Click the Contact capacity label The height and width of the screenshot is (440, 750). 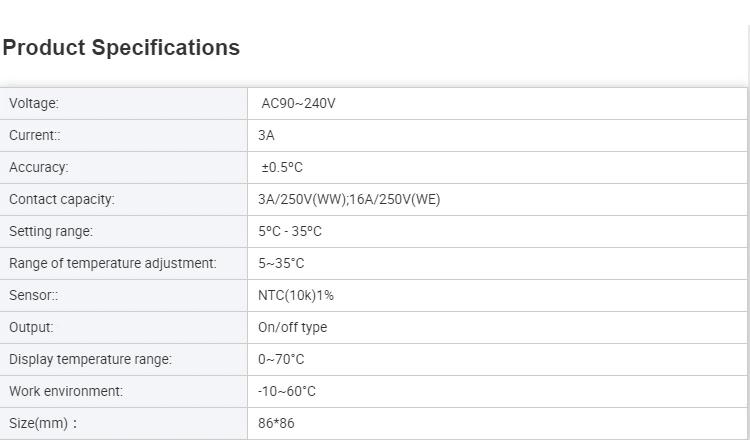click(62, 199)
